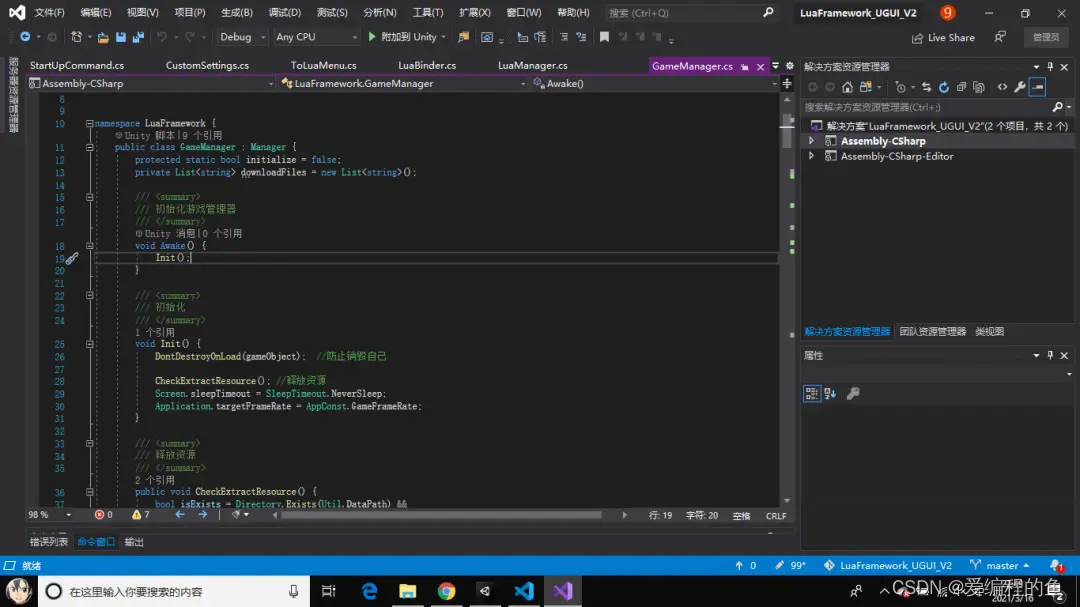Expand the Assembly-CSharp tree node
1080x607 pixels.
tap(811, 140)
